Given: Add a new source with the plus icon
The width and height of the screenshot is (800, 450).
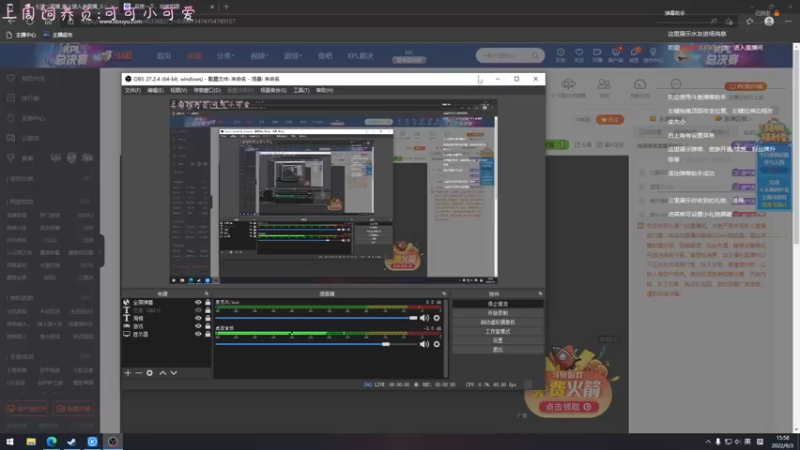Looking at the screenshot, I should coord(128,373).
